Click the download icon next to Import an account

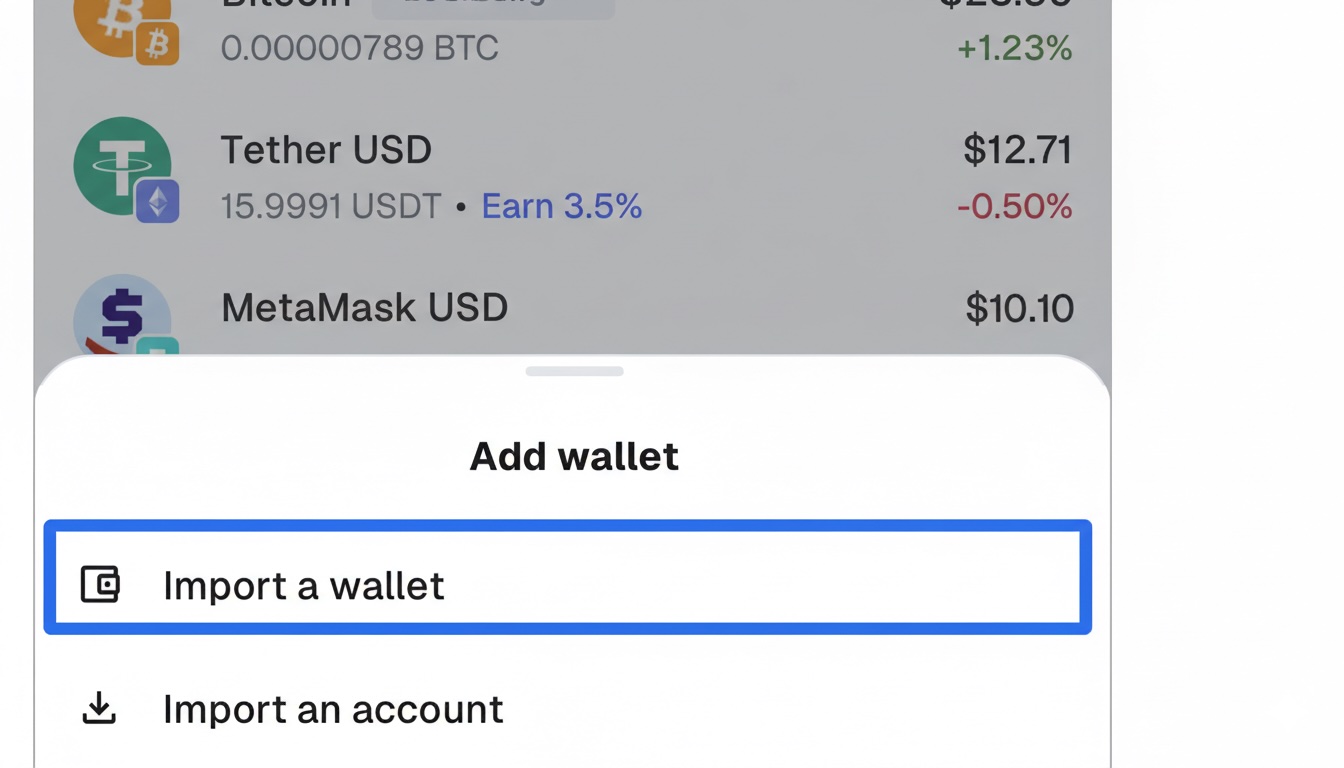pos(97,708)
